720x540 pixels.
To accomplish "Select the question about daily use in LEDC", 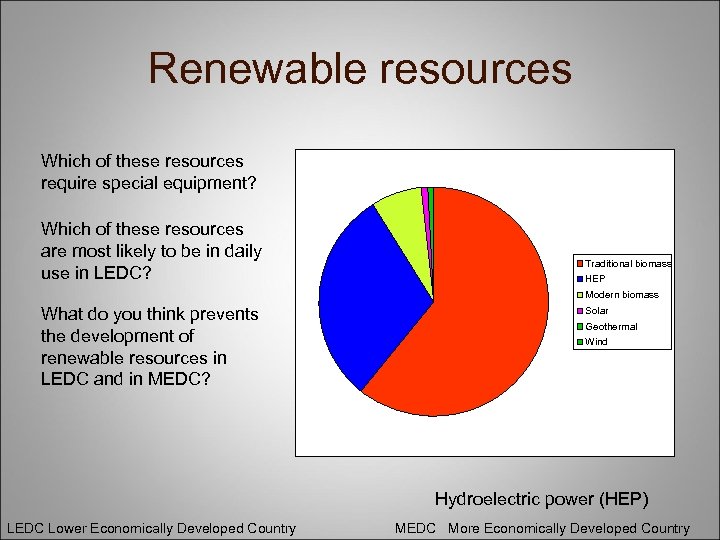I will [151, 251].
